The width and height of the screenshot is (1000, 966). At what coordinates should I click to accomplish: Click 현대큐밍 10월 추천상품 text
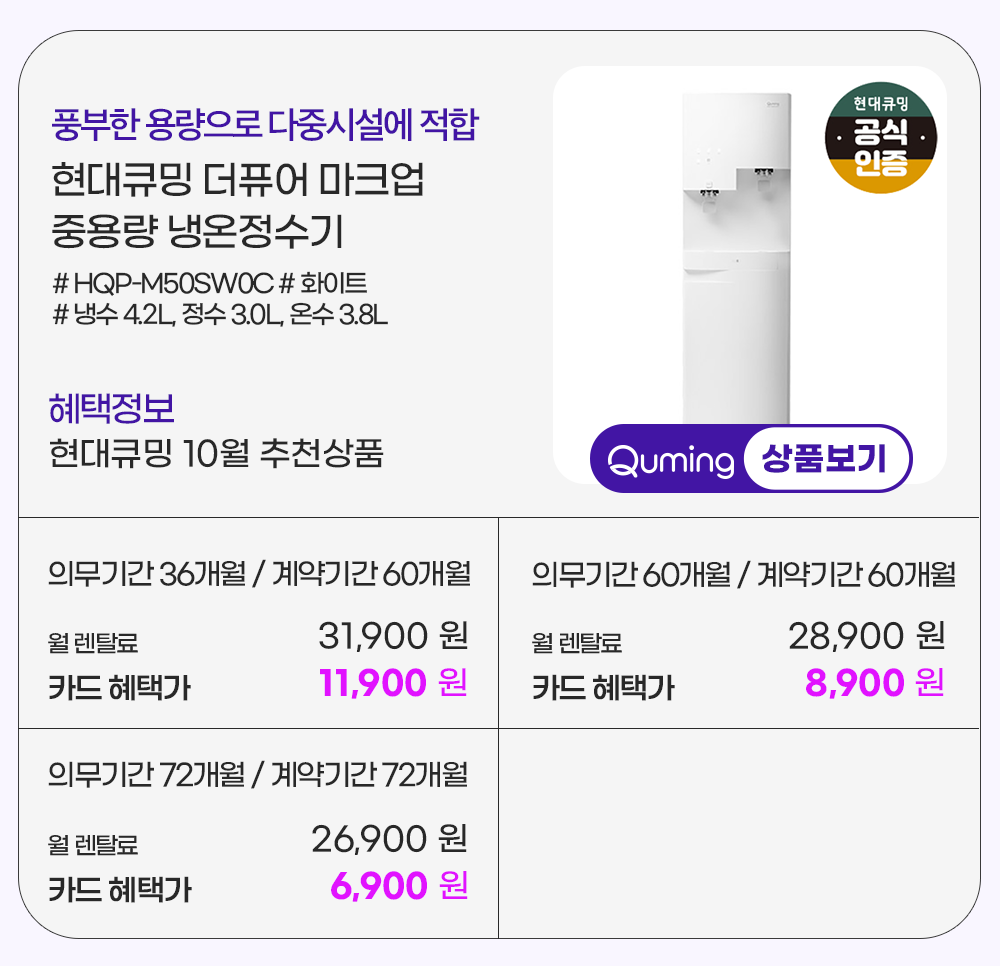(x=217, y=453)
